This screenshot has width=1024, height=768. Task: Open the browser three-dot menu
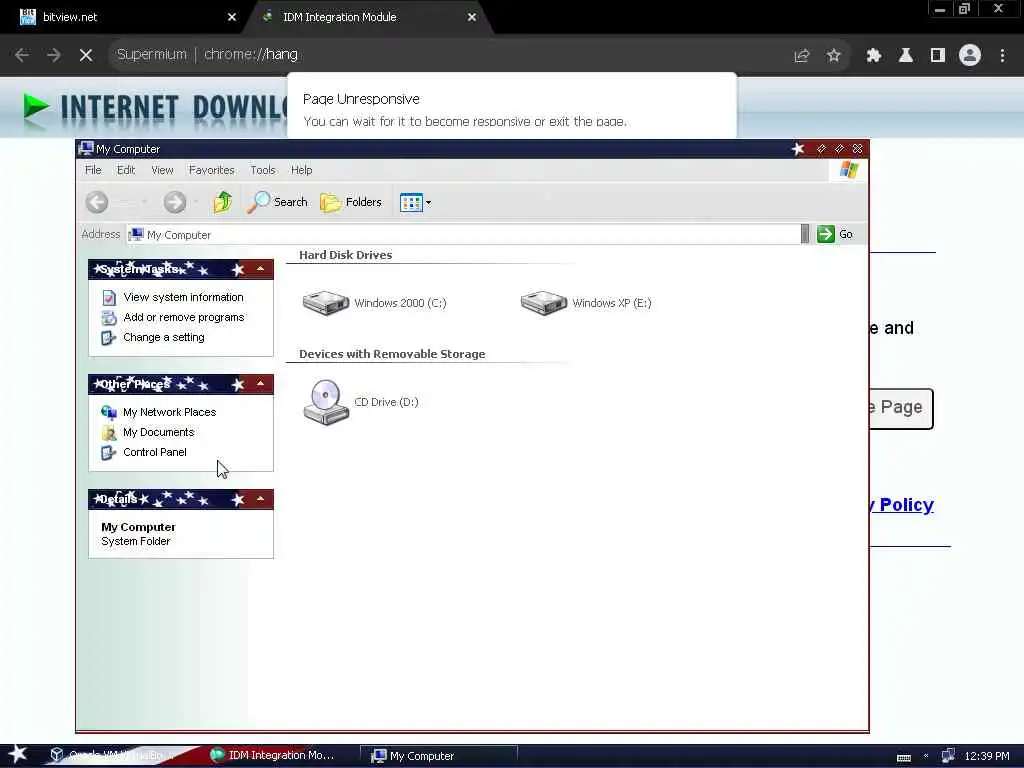click(x=1002, y=56)
